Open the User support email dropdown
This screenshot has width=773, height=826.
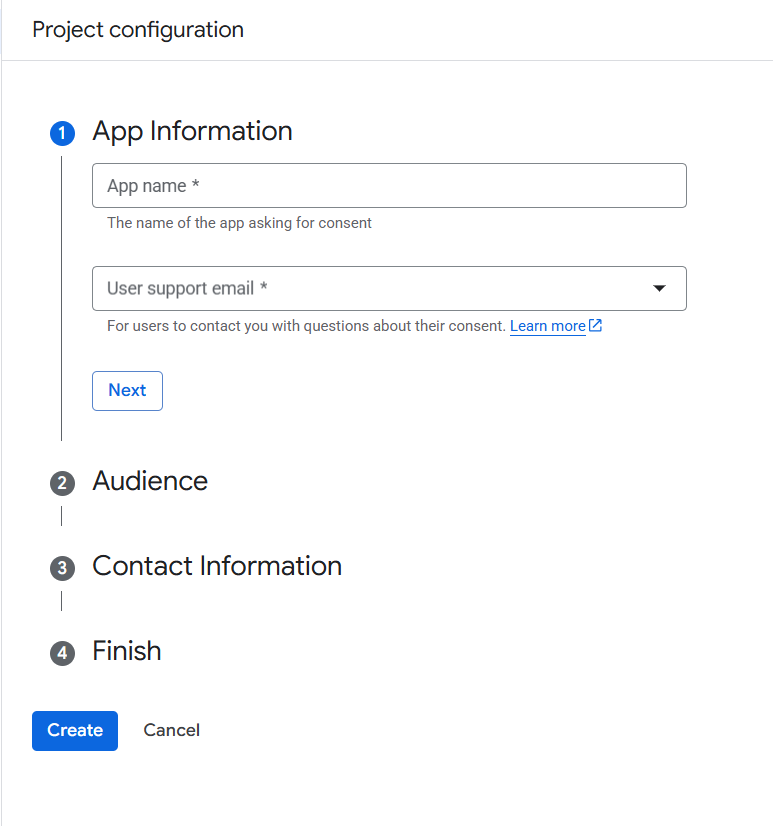389,287
